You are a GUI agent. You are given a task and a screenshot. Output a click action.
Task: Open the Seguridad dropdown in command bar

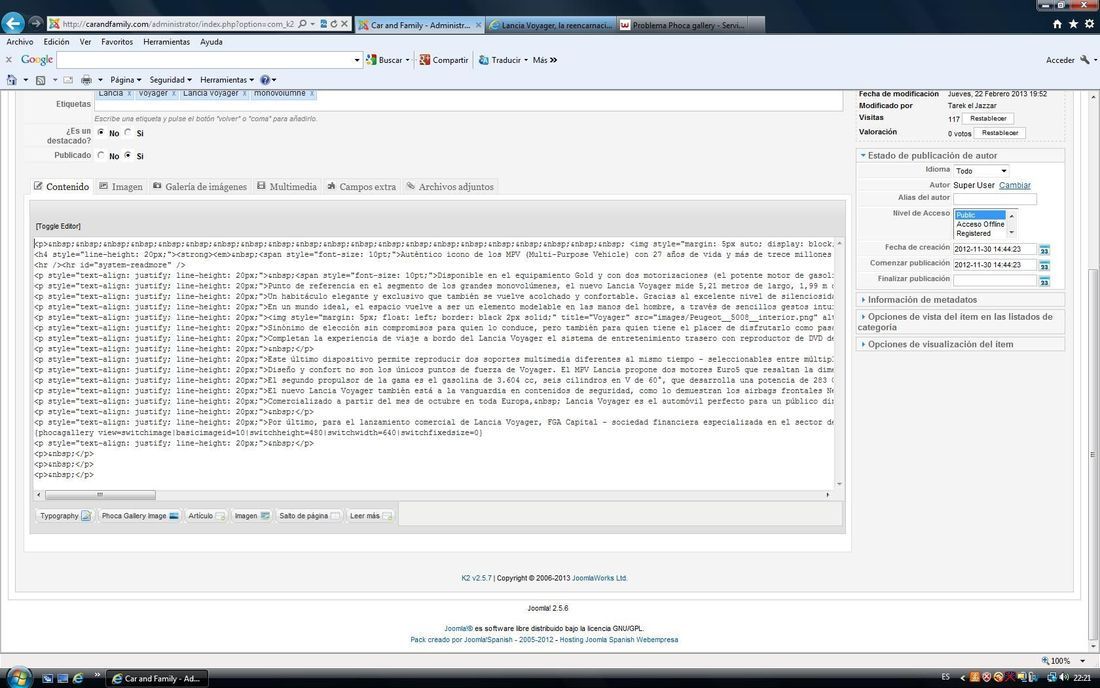[170, 80]
